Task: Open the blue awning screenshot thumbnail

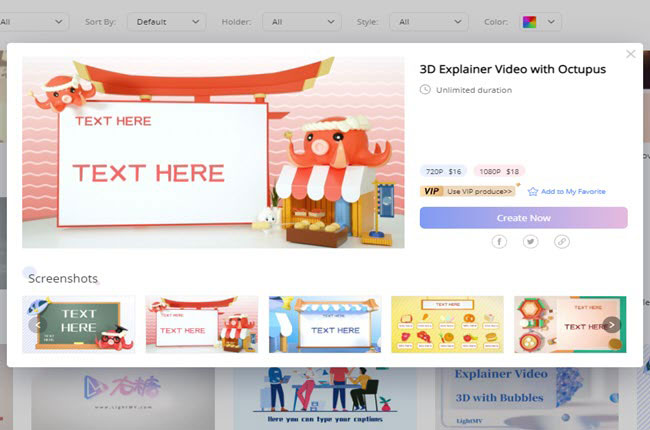Action: [325, 324]
